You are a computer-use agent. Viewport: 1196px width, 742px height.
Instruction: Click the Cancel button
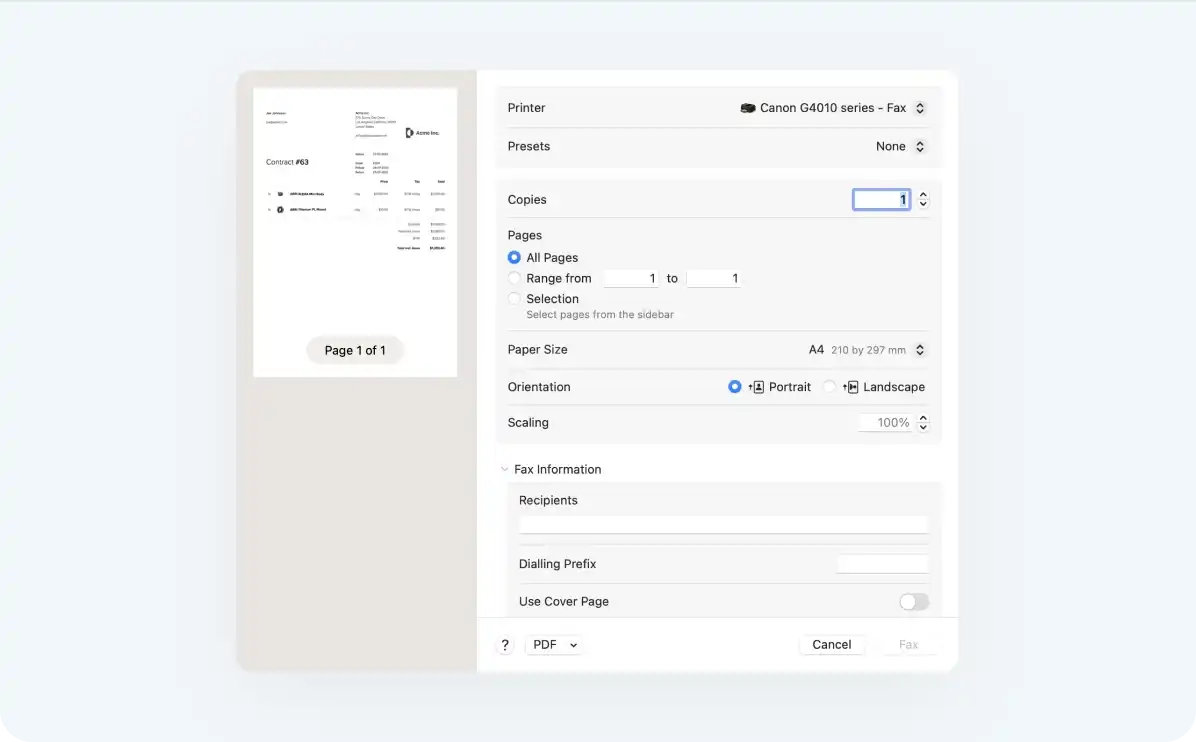click(x=831, y=645)
